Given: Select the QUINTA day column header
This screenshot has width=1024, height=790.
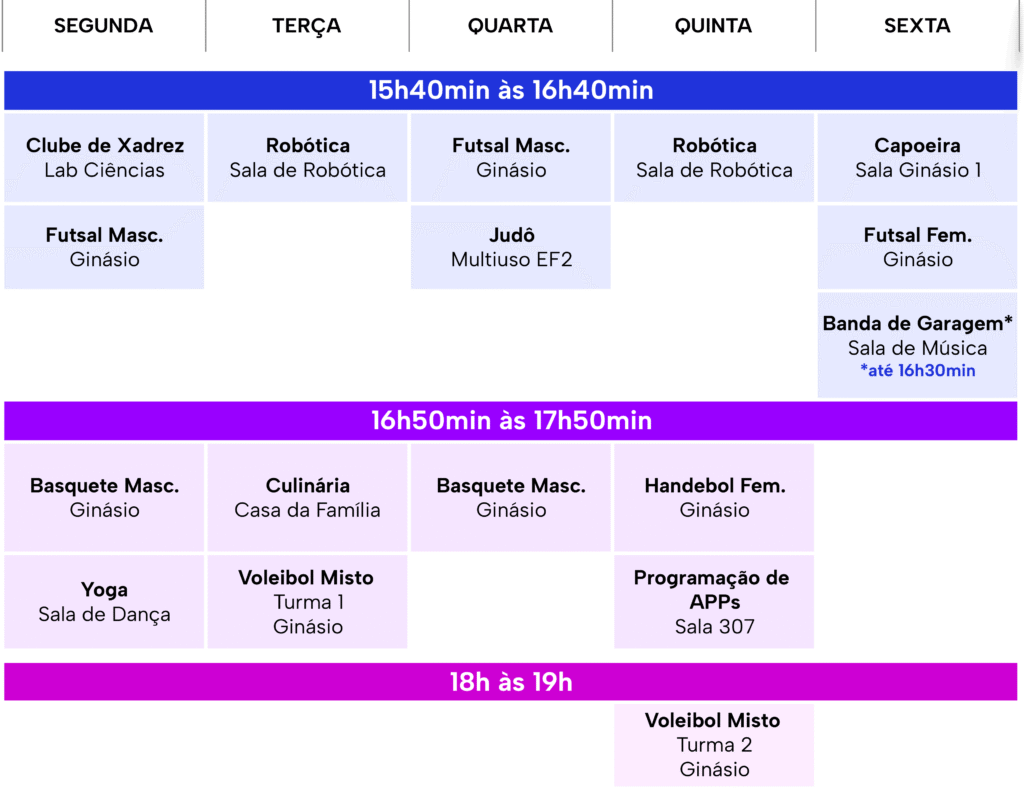Looking at the screenshot, I should point(714,25).
